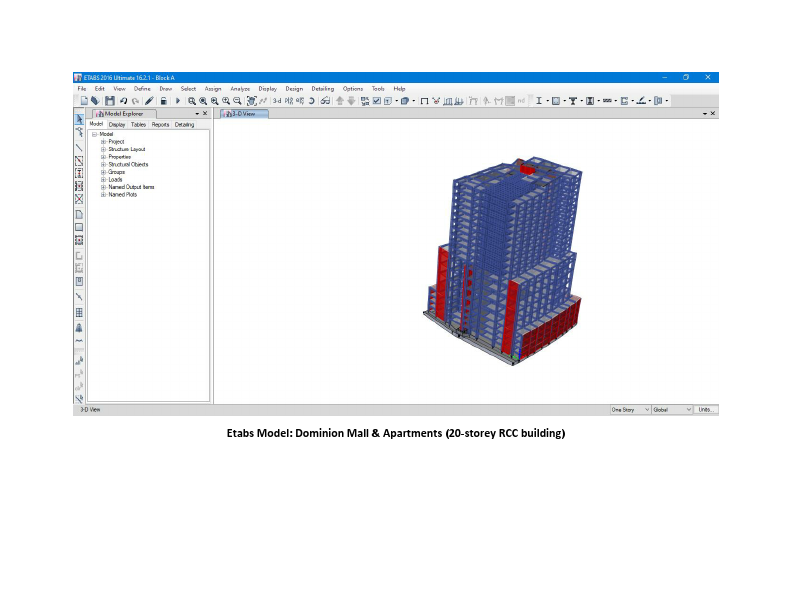Select the pointer tool in left toolbar
Screen dimensions: 792x612
pos(79,119)
